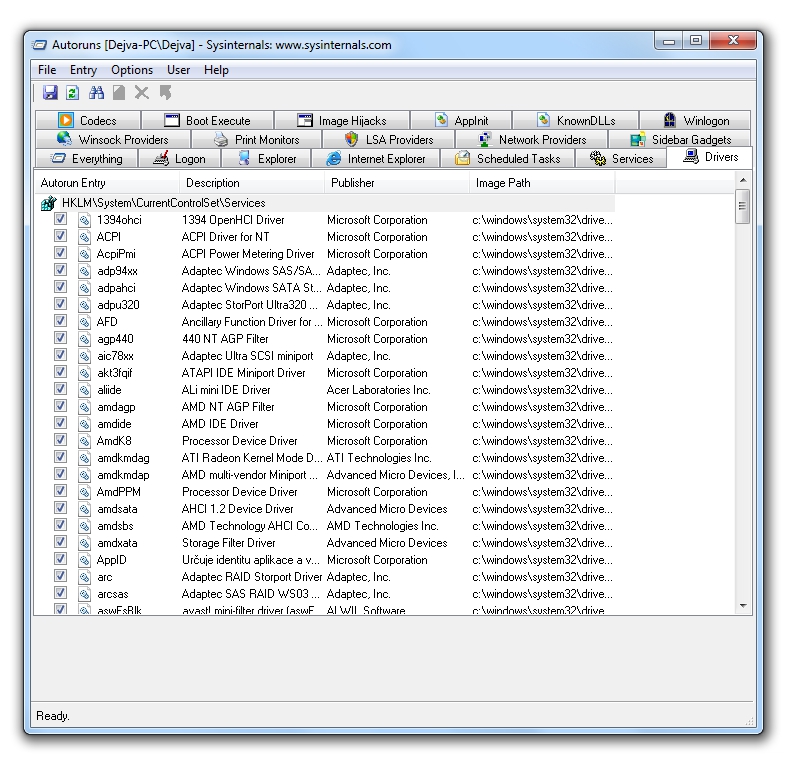Click the file icon beside AcpiPmi
This screenshot has width=807, height=771.
[84, 254]
